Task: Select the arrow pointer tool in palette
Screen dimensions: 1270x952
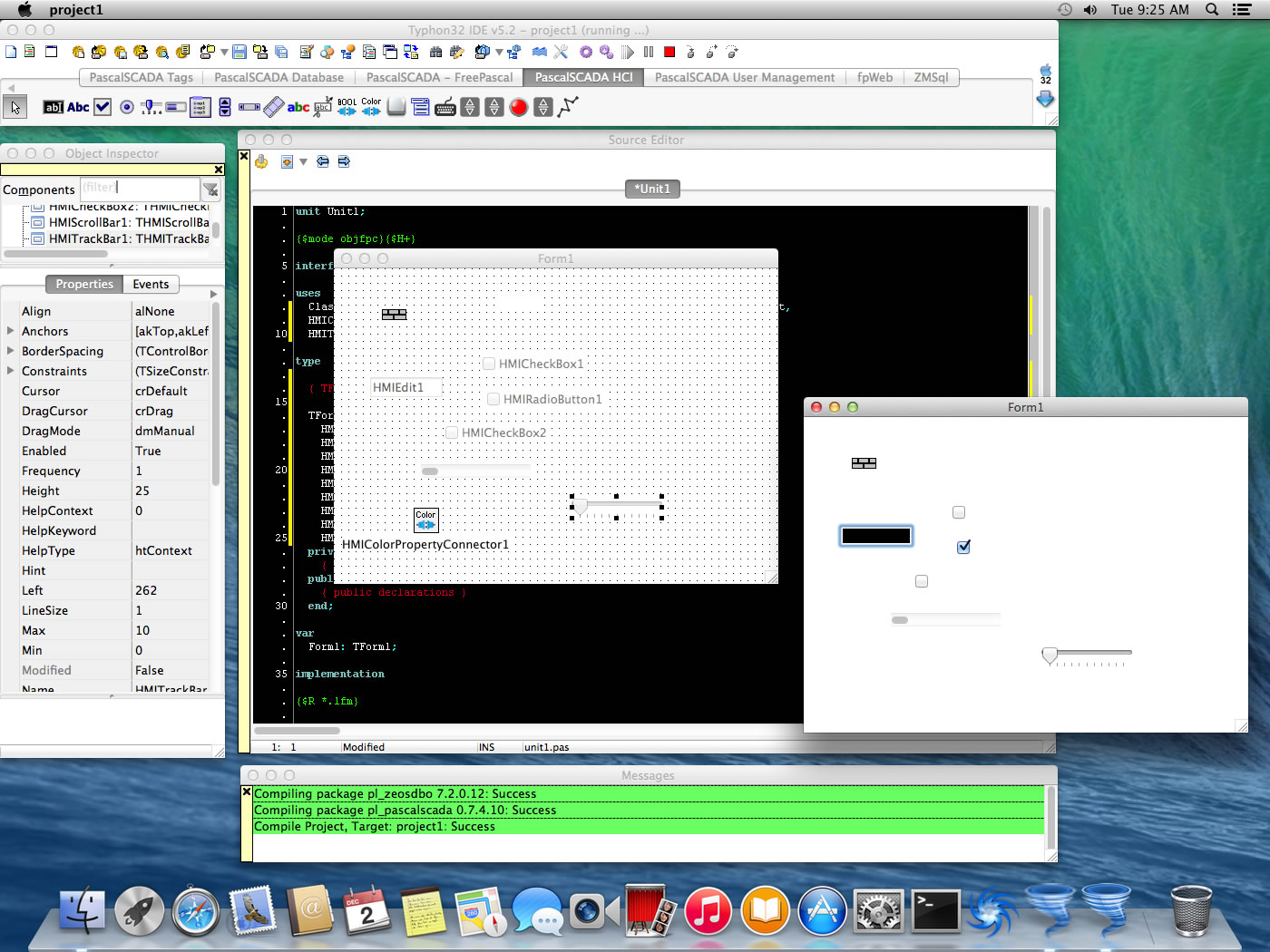Action: pyautogui.click(x=15, y=107)
